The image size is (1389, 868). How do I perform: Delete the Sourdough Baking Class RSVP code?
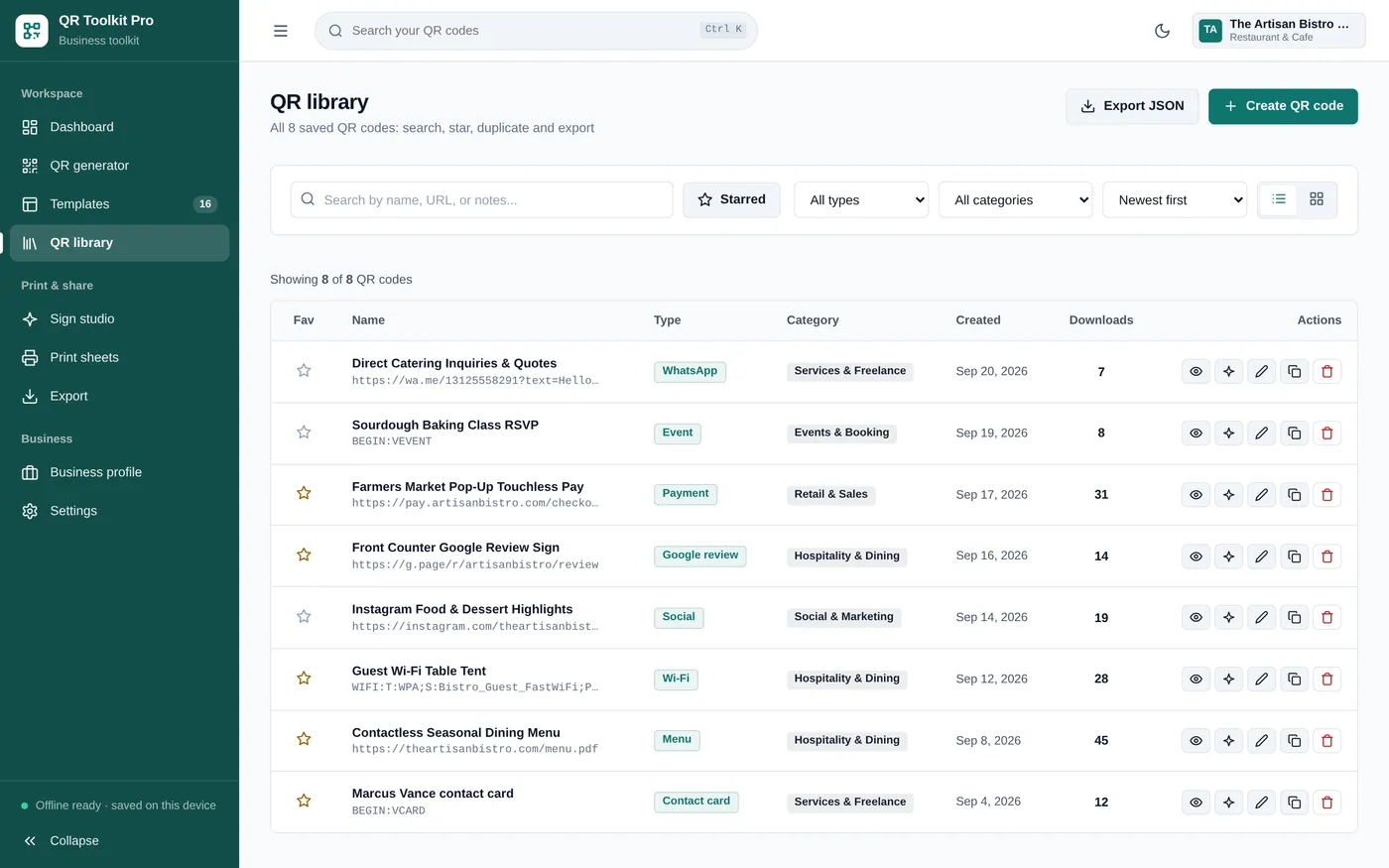(x=1326, y=434)
